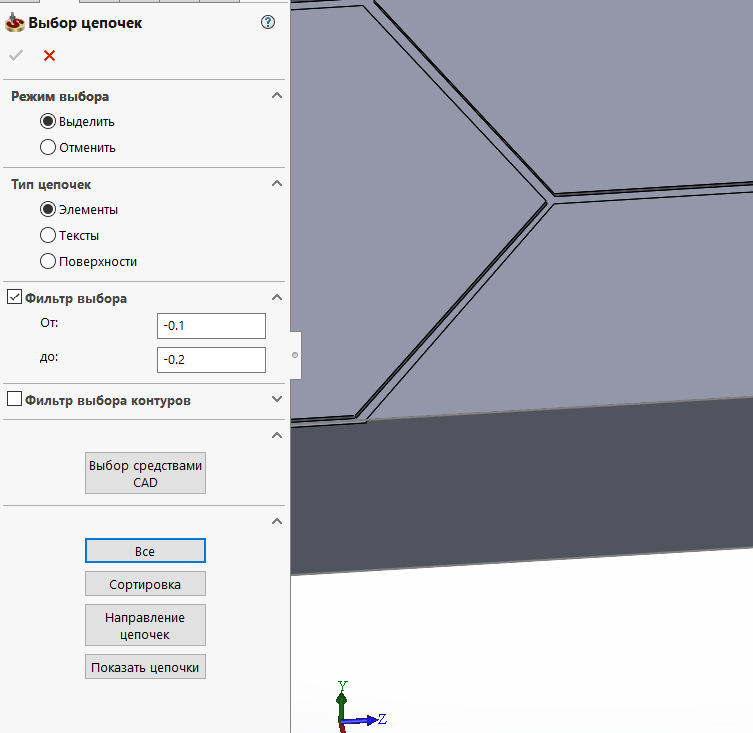The image size is (753, 733).
Task: Select the Отменить radio button
Action: coord(48,147)
